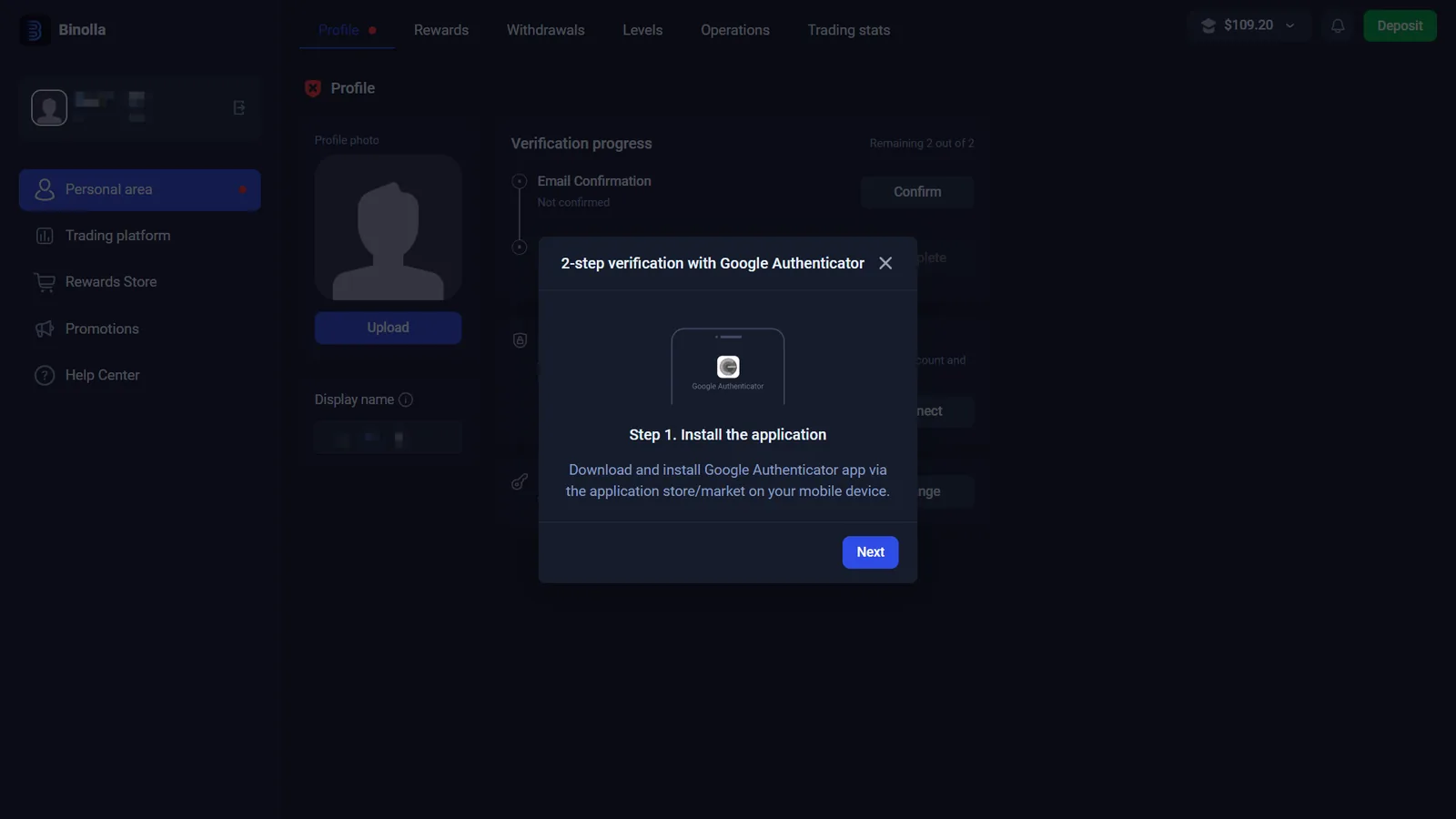Click the user avatar icon in sidebar
The image size is (1456, 819).
click(49, 107)
